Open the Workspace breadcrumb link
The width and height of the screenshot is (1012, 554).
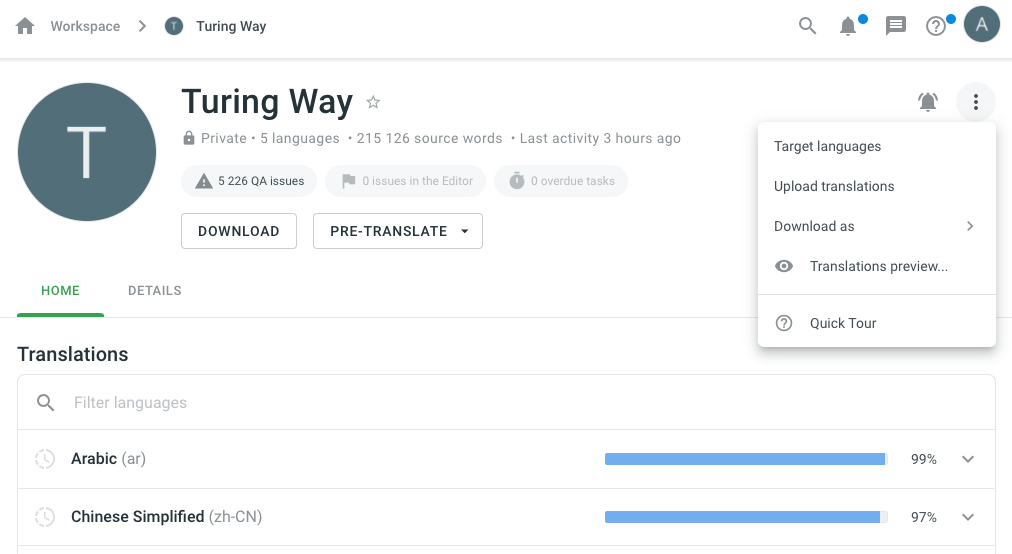click(x=85, y=26)
